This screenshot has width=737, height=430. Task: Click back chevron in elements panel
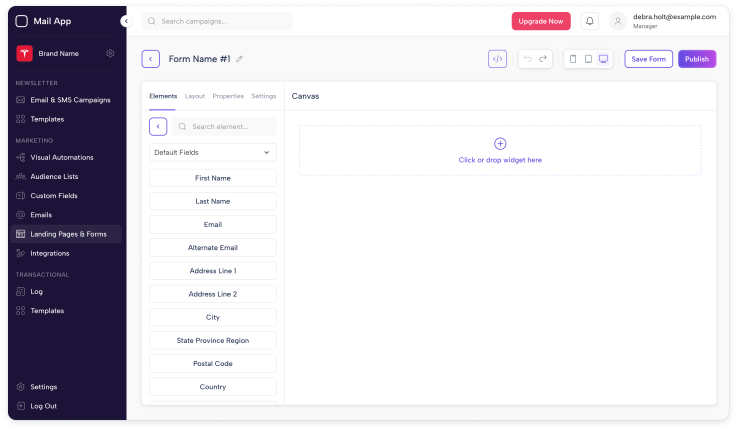point(158,127)
